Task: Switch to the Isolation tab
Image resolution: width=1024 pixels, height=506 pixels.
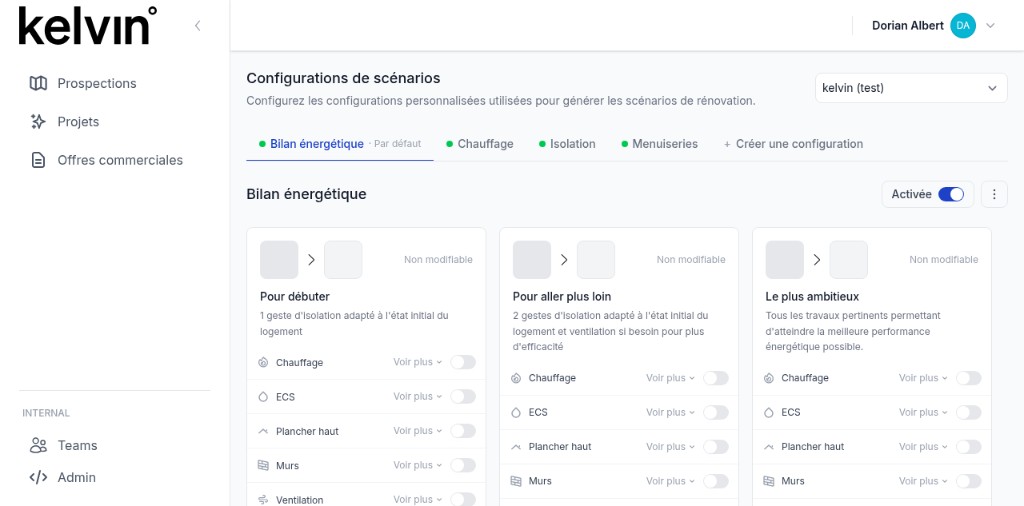Action: pos(567,144)
